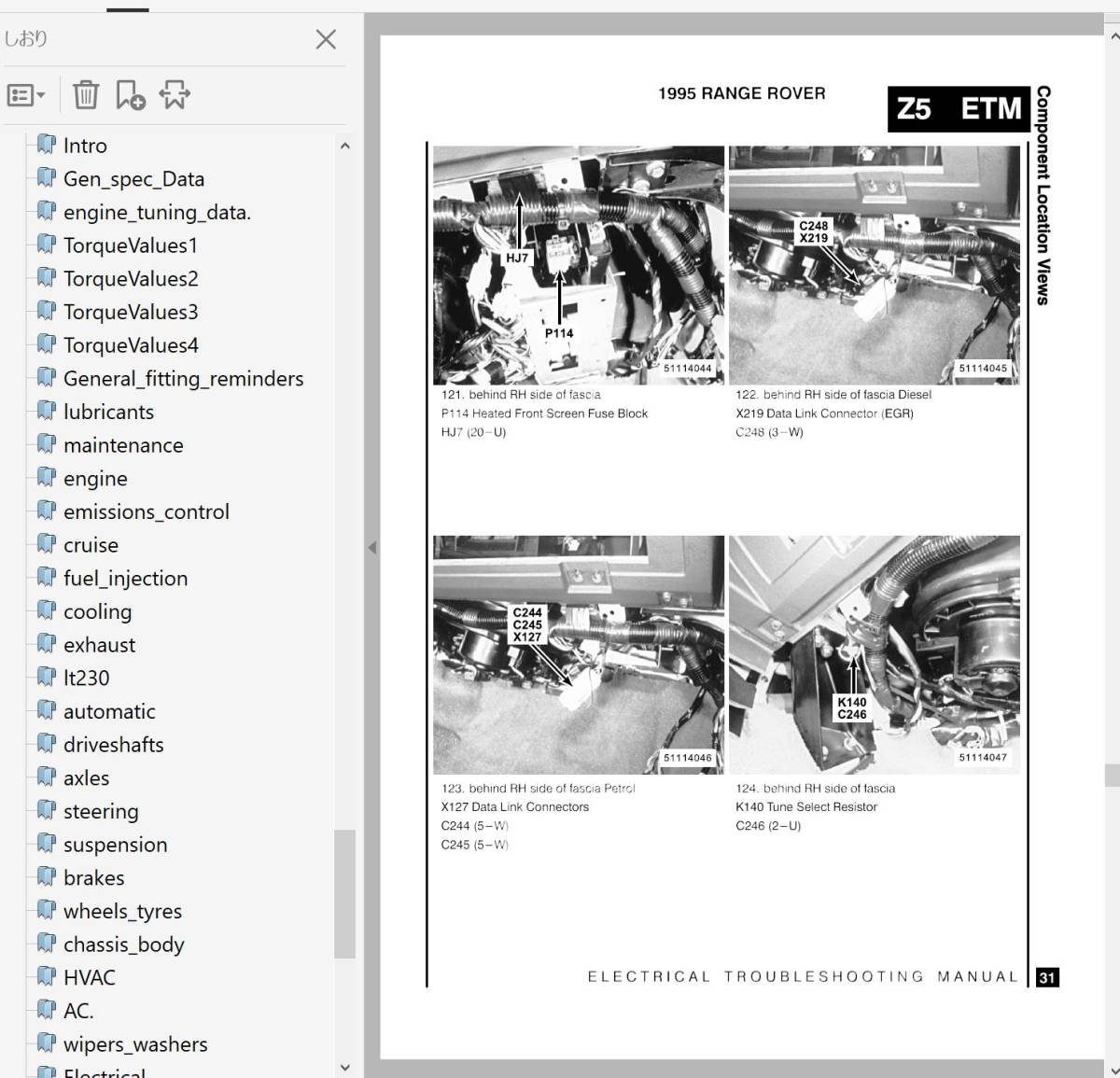Open the Gen_spec_Data bookmark
The width and height of the screenshot is (1120, 1078).
point(133,179)
